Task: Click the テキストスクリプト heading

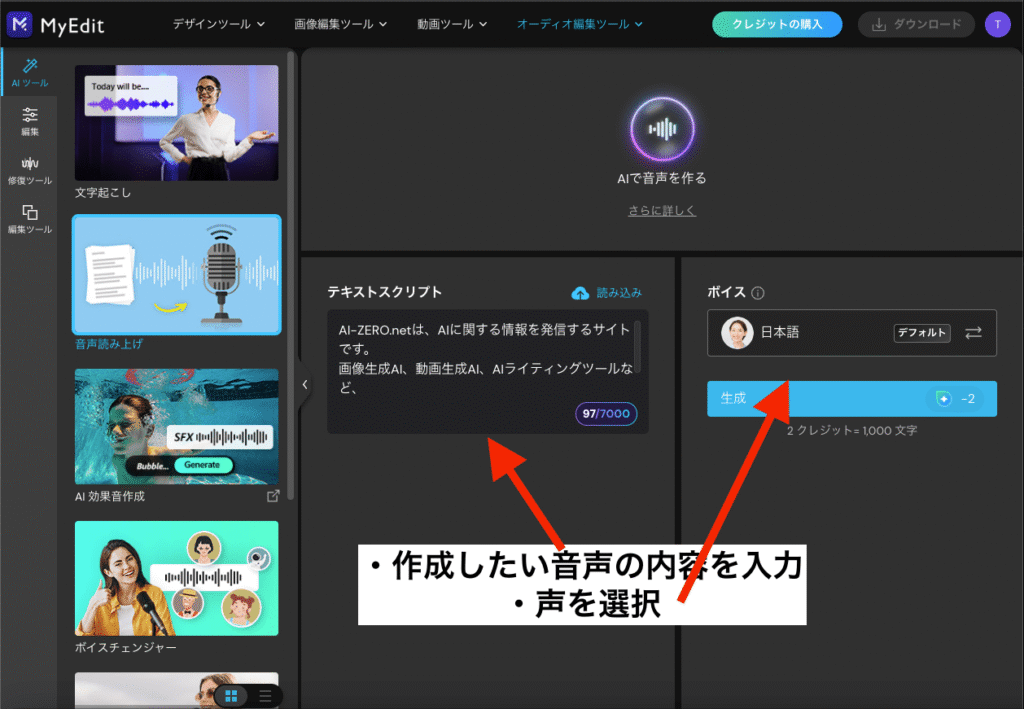Action: [385, 292]
